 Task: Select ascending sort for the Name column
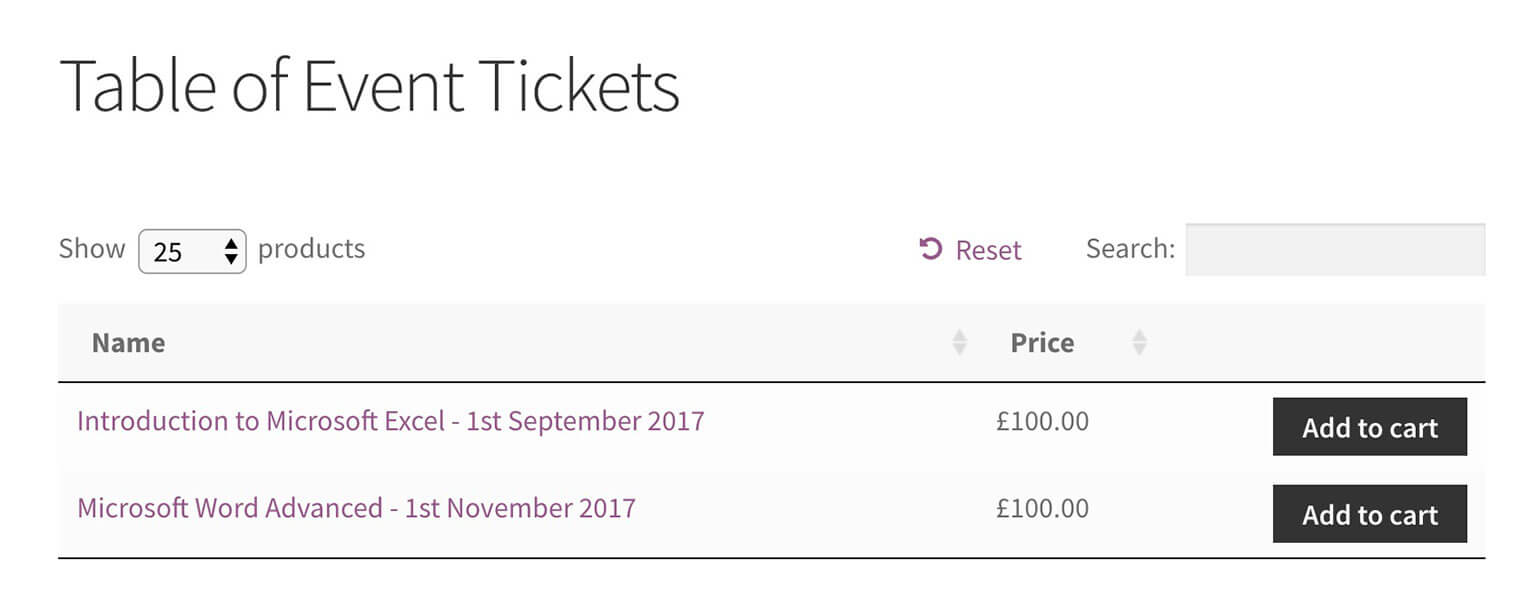coord(960,337)
